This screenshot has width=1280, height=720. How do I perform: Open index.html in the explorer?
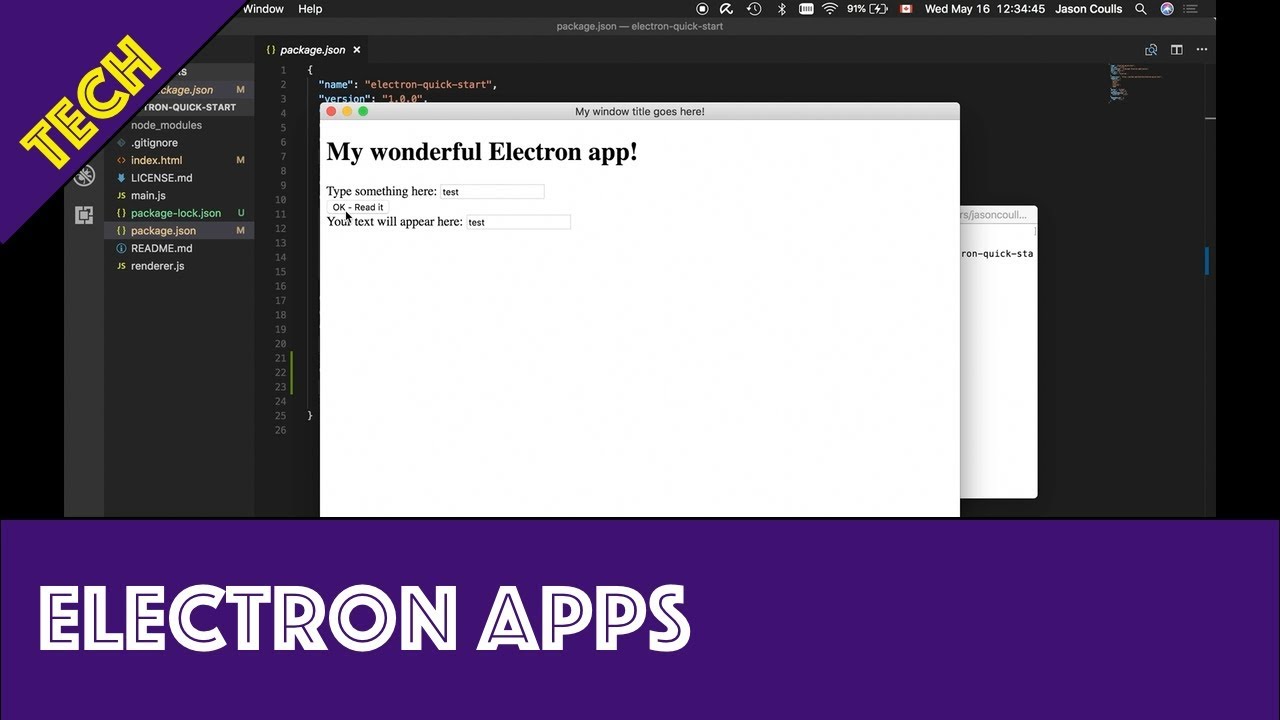click(x=179, y=160)
